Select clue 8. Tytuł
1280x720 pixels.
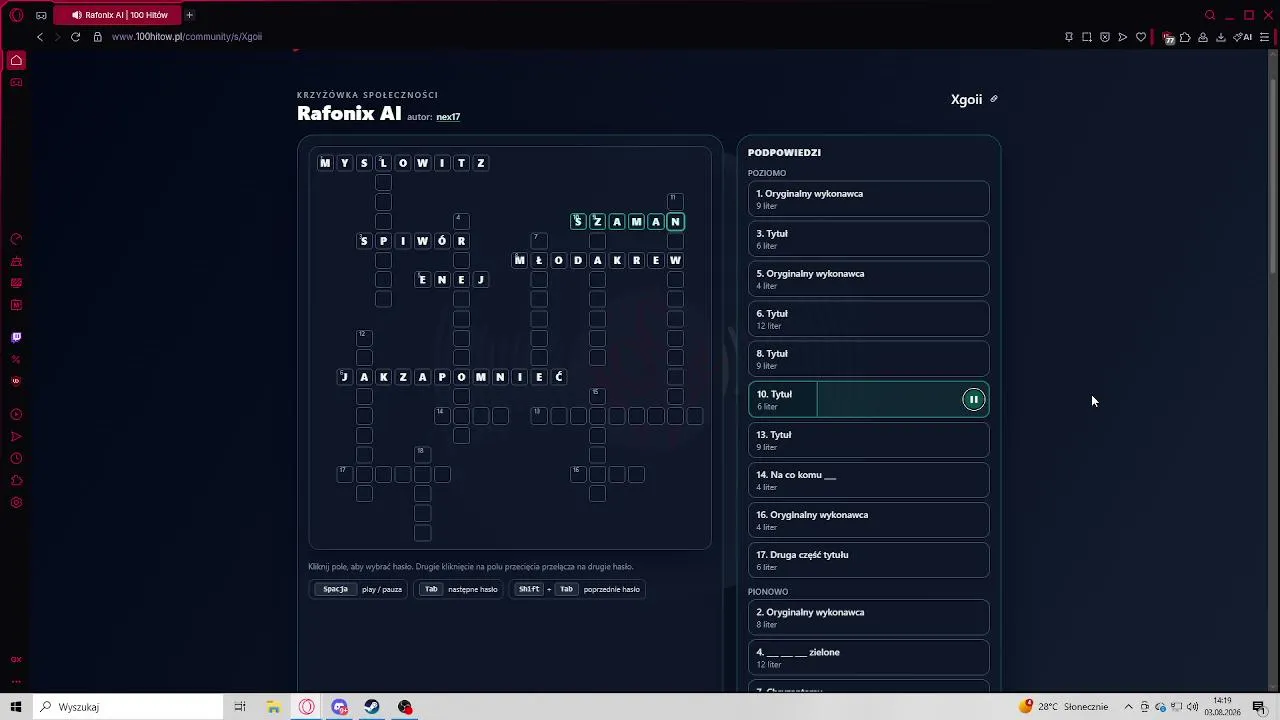868,359
